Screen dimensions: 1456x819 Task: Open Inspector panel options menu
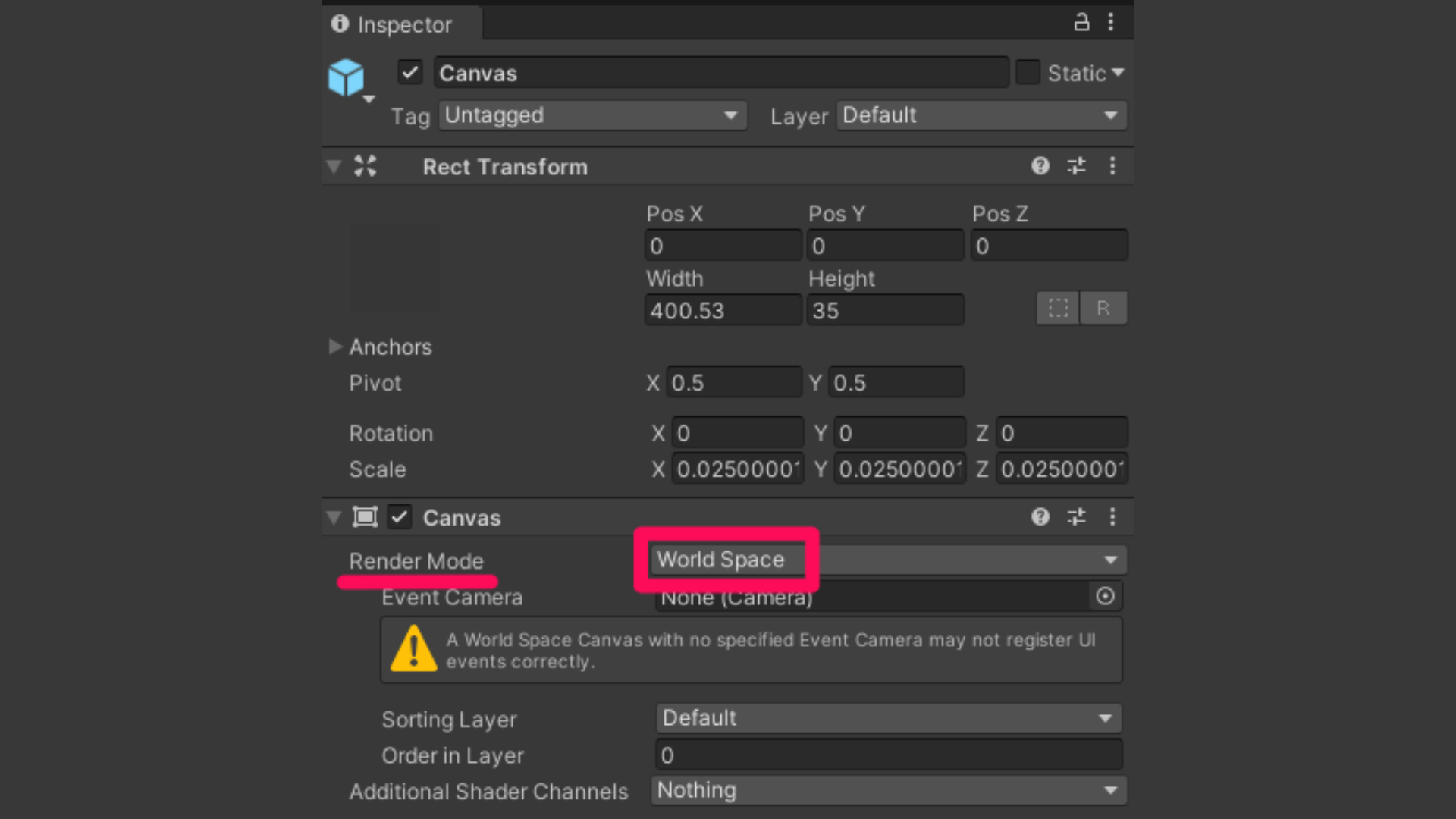[1111, 22]
